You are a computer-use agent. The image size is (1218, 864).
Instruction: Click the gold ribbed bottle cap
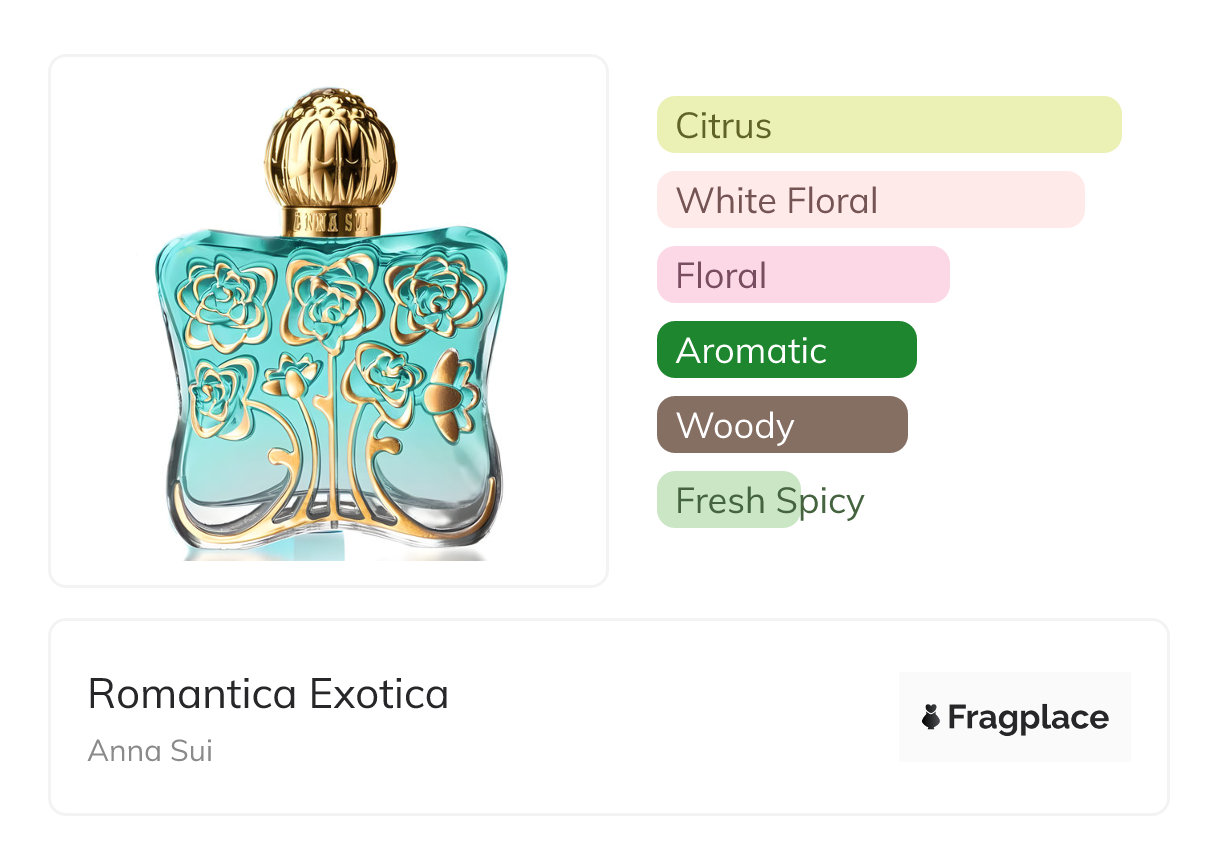pos(331,148)
